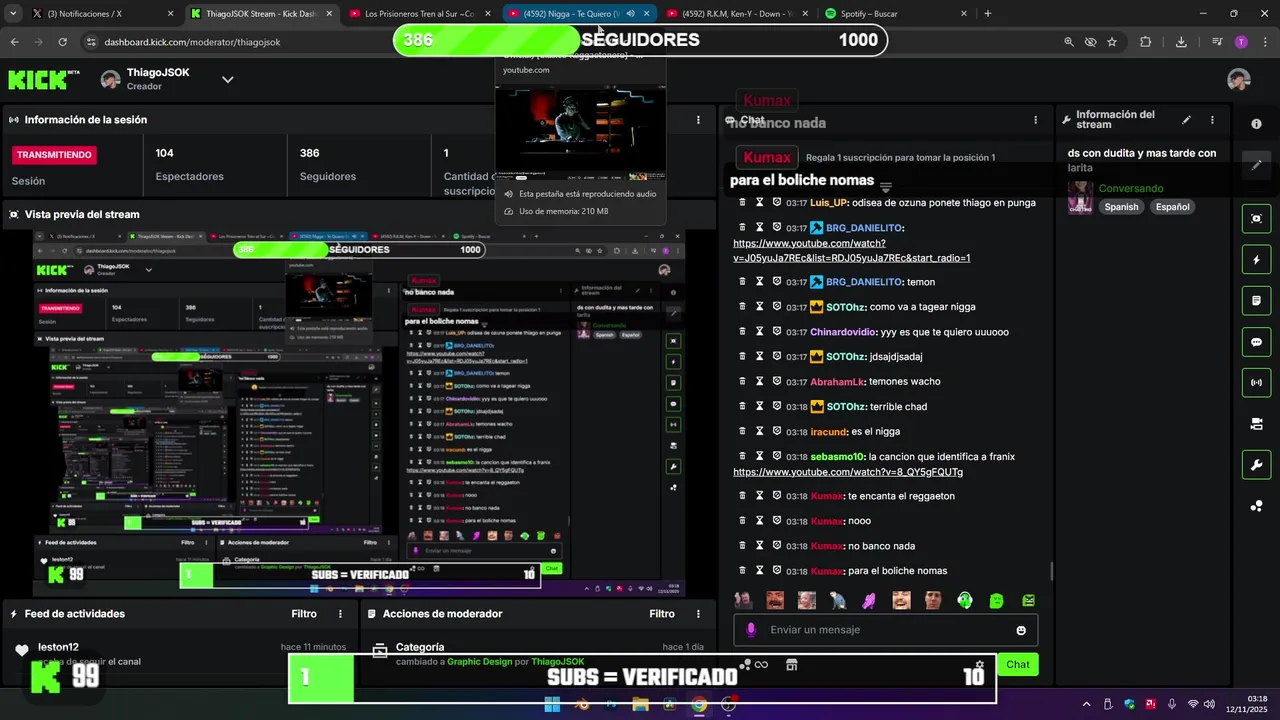Open browser downloads icon
Screen dimensions: 1280x720
(x=1181, y=42)
